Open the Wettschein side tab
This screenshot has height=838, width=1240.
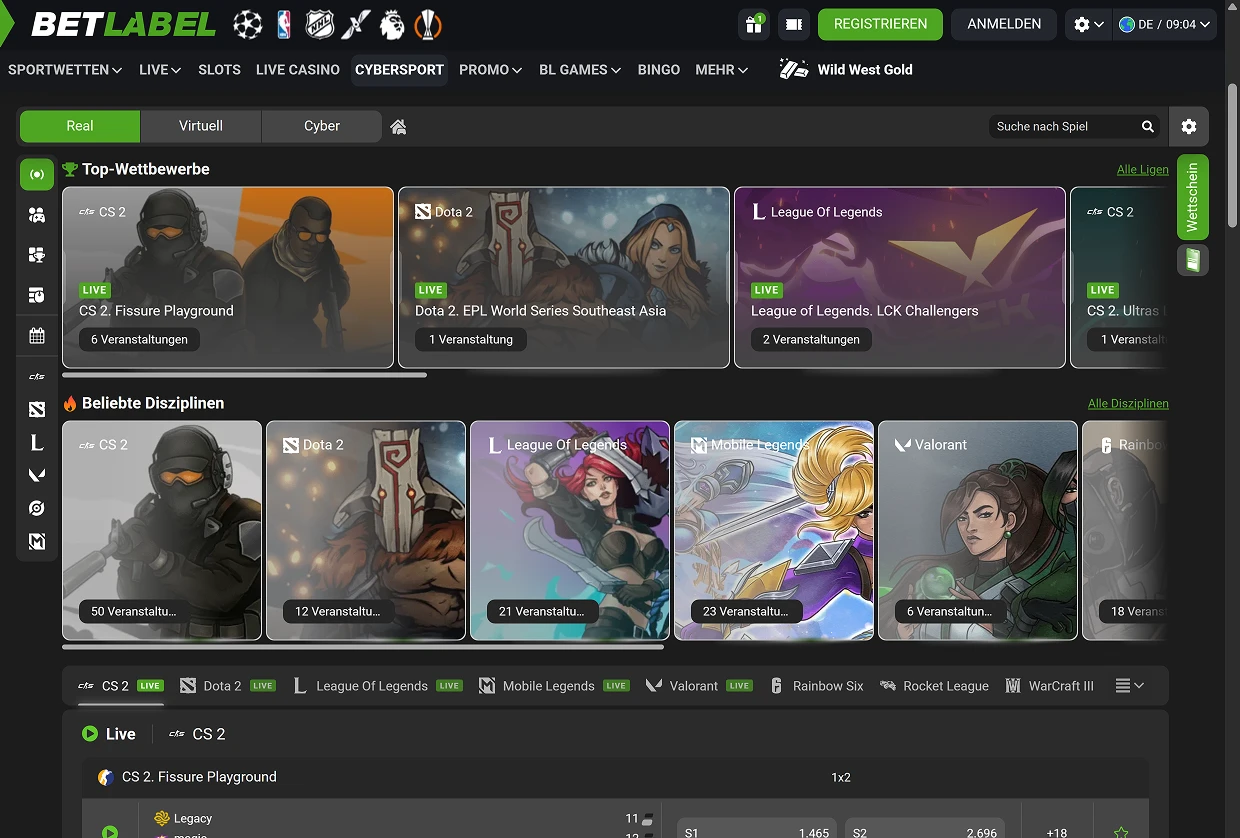(1193, 197)
